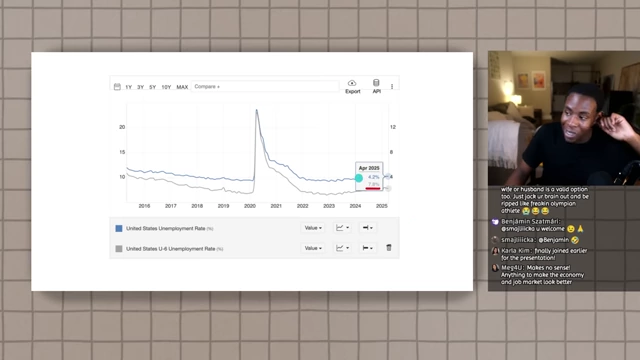
Task: Click gray swatch for U-6 Unemployment series
Action: click(119, 249)
